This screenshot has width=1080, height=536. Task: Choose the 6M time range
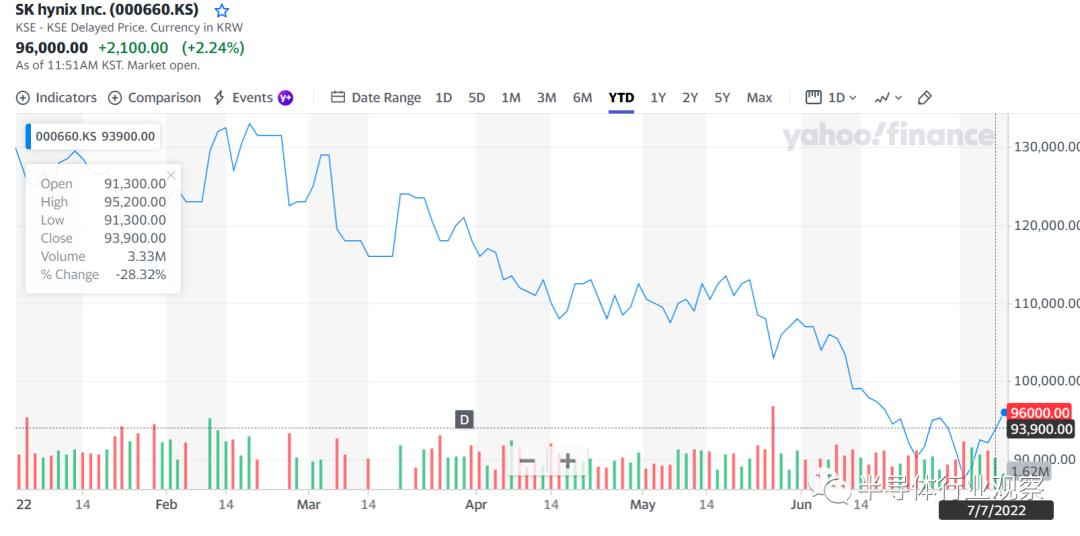[x=582, y=98]
